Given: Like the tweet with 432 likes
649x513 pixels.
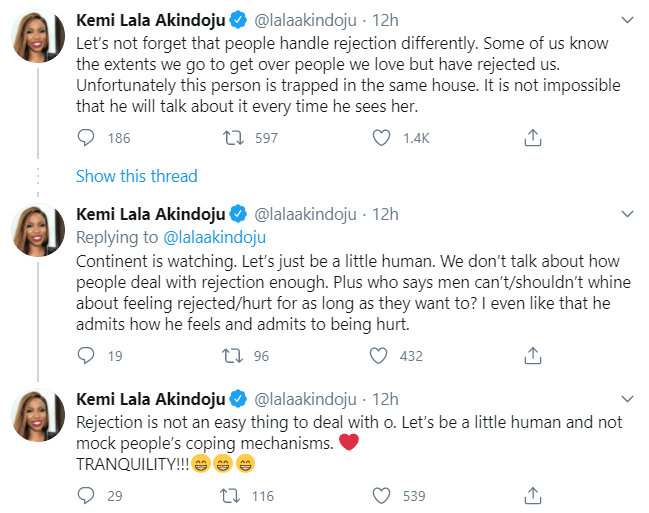Looking at the screenshot, I should (x=379, y=355).
